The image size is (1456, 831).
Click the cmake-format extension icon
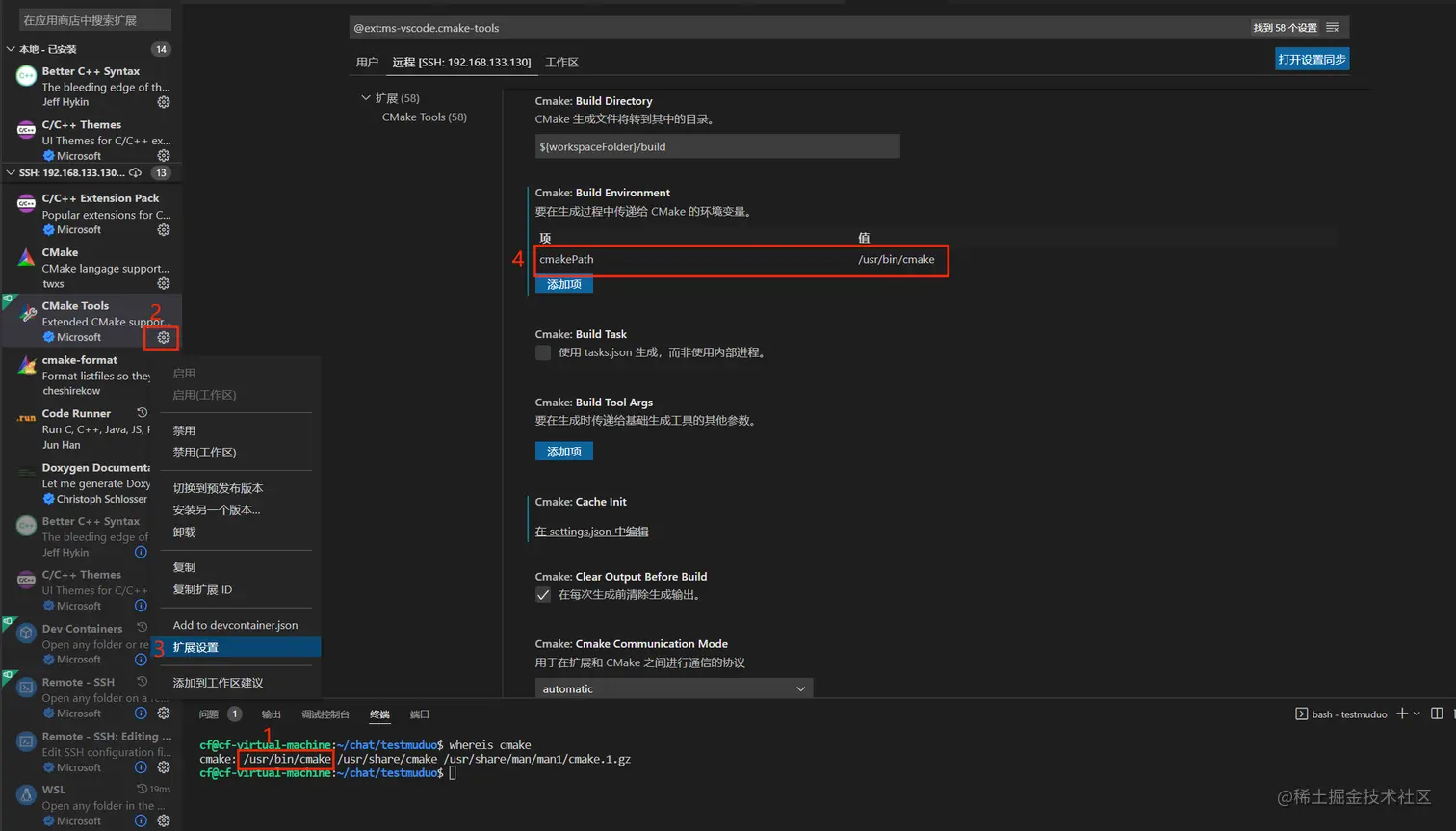pyautogui.click(x=27, y=366)
